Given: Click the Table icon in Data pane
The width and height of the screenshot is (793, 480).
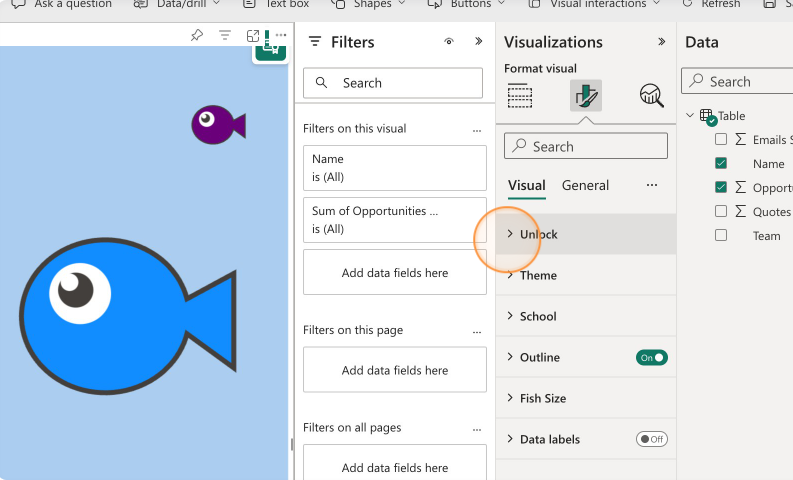Looking at the screenshot, I should [x=708, y=116].
